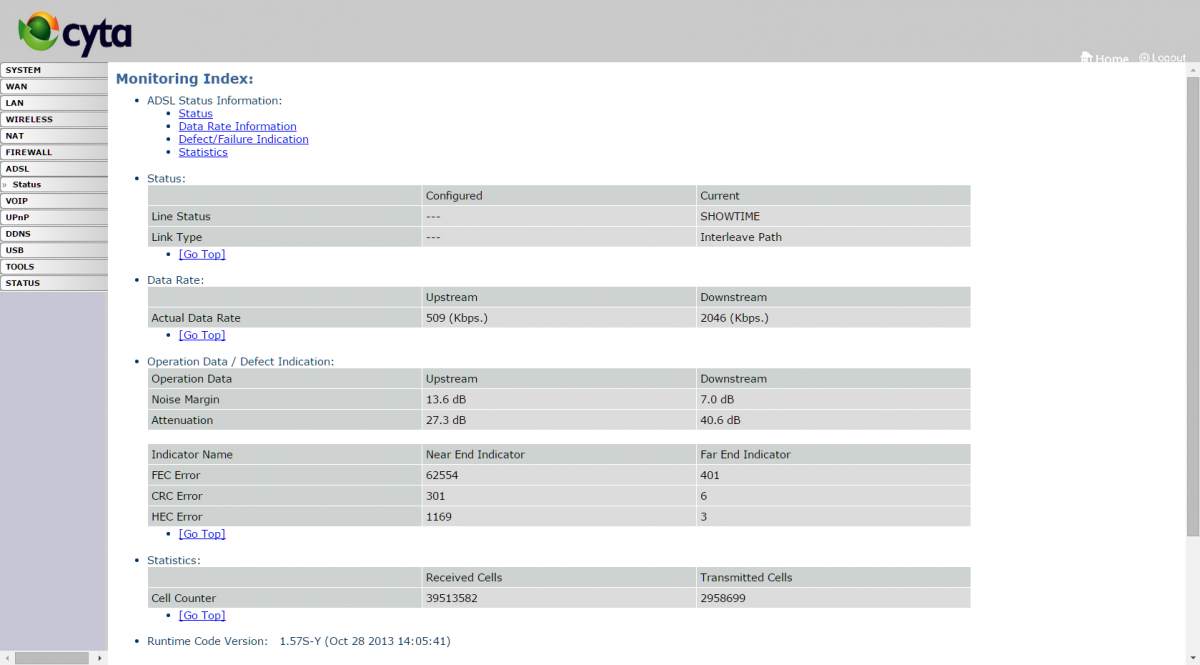
Task: Open the USB menu
Action: 54,250
